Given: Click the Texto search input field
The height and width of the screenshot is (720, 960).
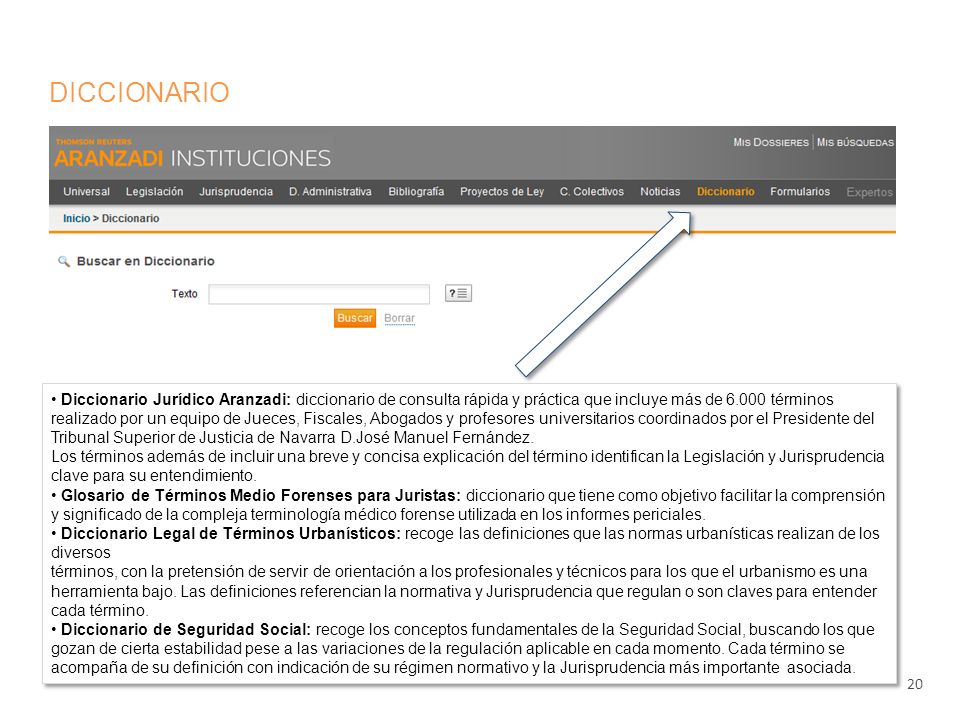Looking at the screenshot, I should tap(319, 294).
